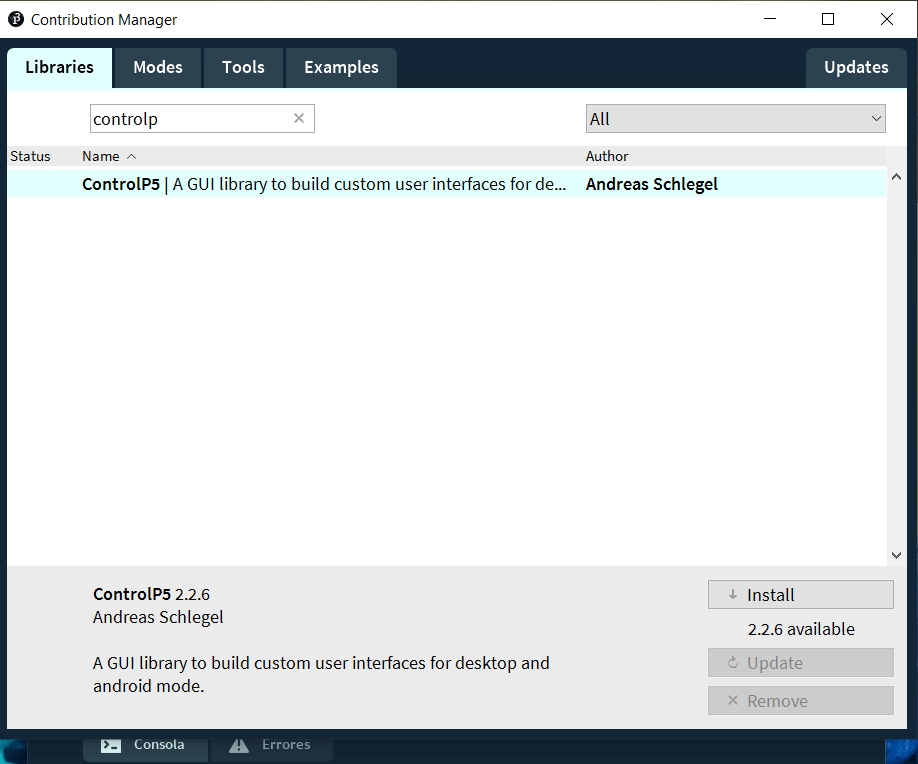Screen dimensions: 918x764
Task: Click the Processing logo in the title bar
Action: pos(16,19)
